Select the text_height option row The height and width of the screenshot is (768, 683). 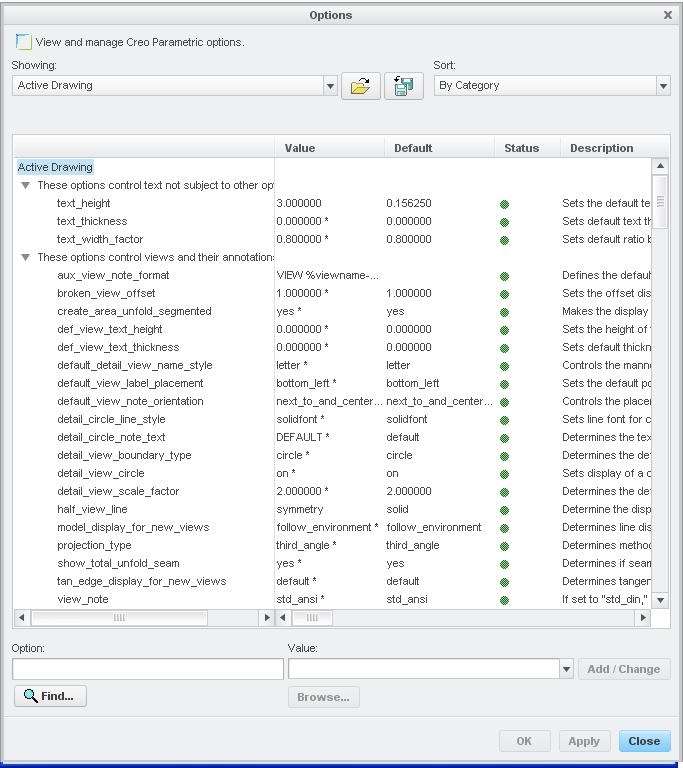coord(83,203)
